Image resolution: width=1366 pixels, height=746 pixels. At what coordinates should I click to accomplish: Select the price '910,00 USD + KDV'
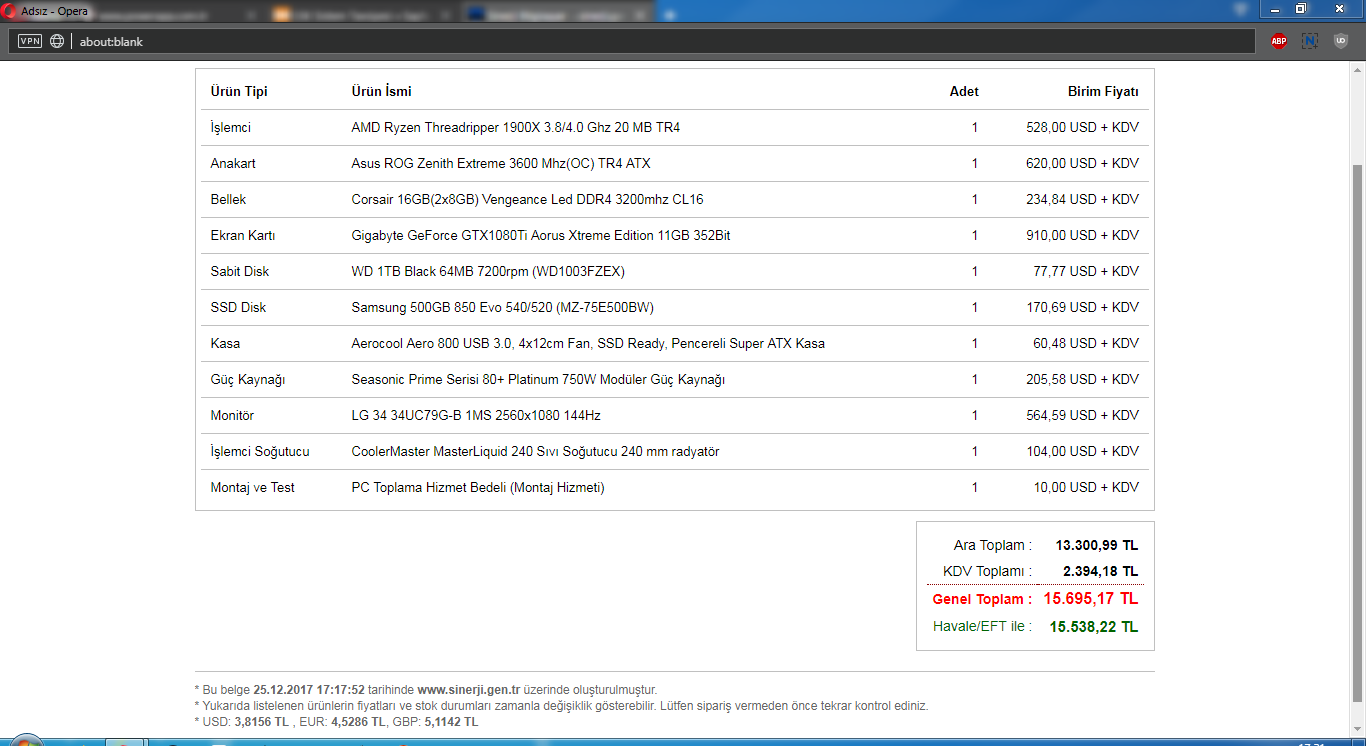tap(1082, 235)
